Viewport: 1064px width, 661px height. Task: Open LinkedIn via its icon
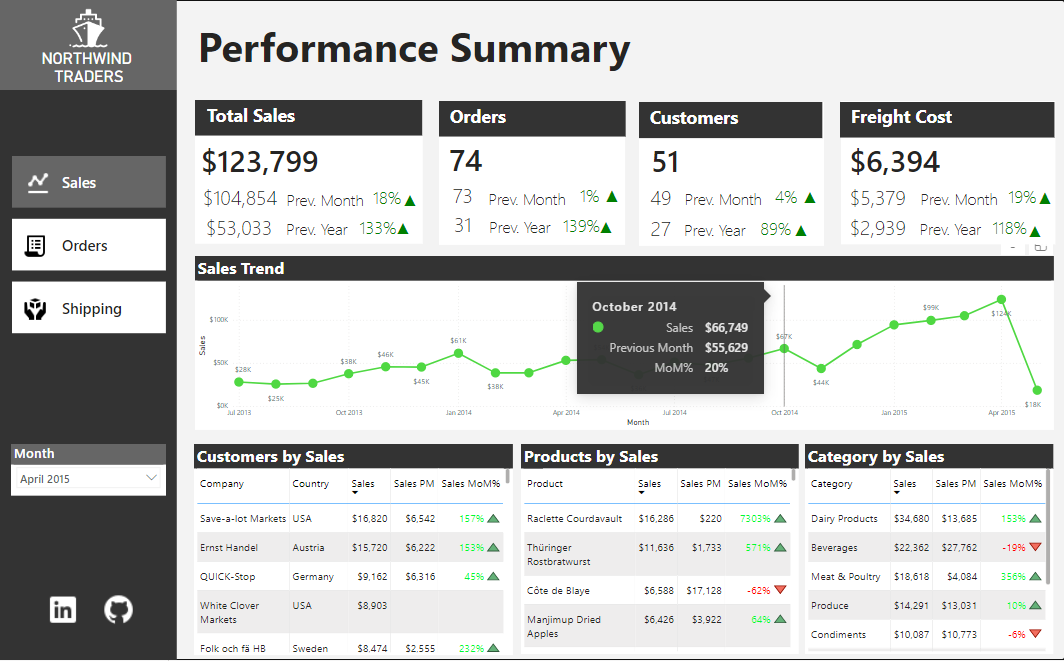coord(63,609)
